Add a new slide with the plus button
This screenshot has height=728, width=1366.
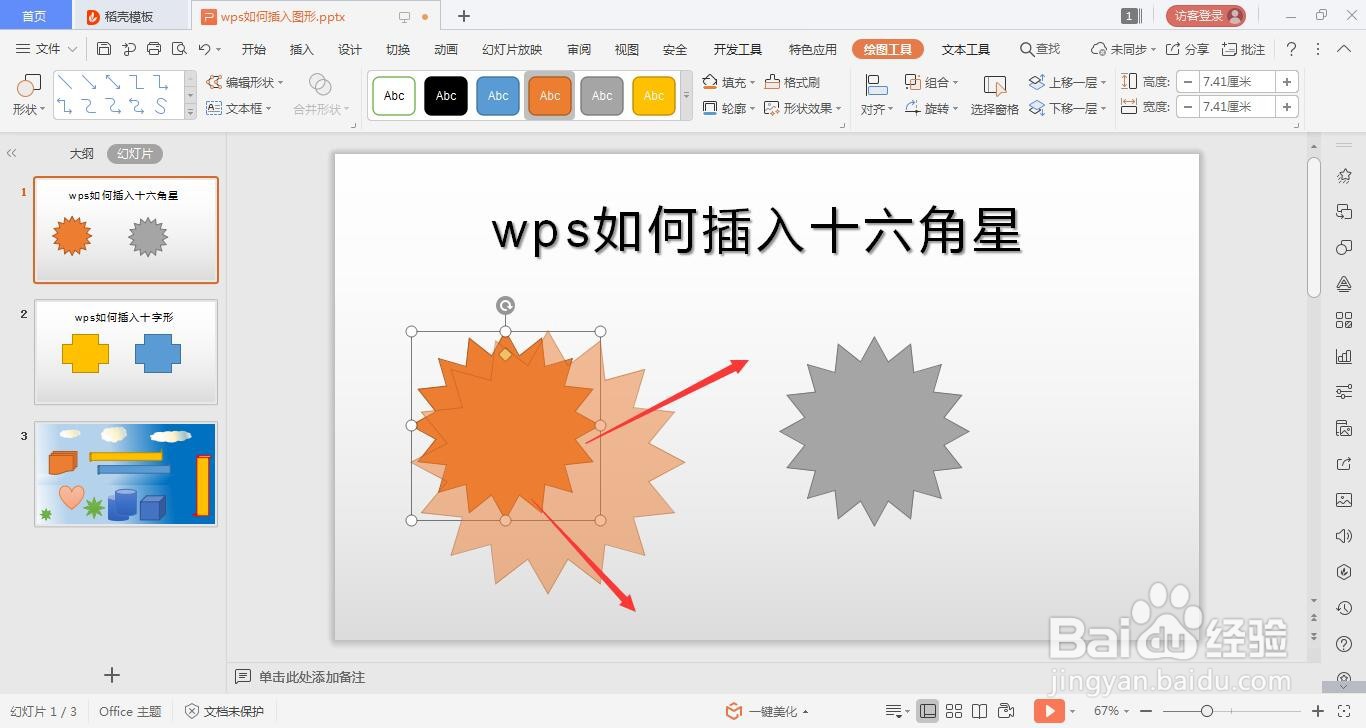pyautogui.click(x=112, y=675)
